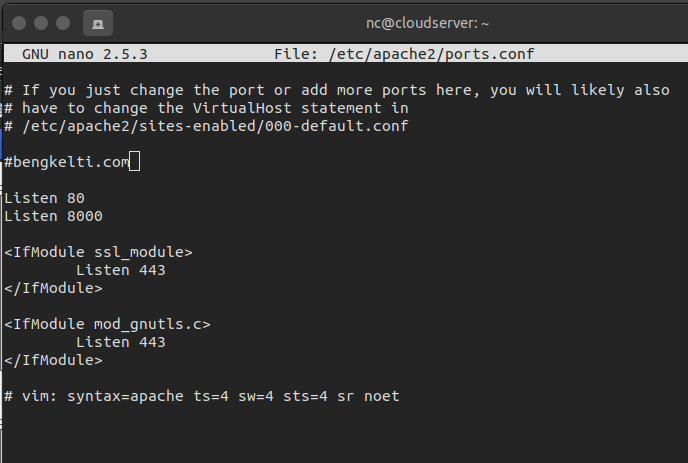688x463 pixels.
Task: Click the File: /etc/apache2/ports.conf header
Action: 404,54
